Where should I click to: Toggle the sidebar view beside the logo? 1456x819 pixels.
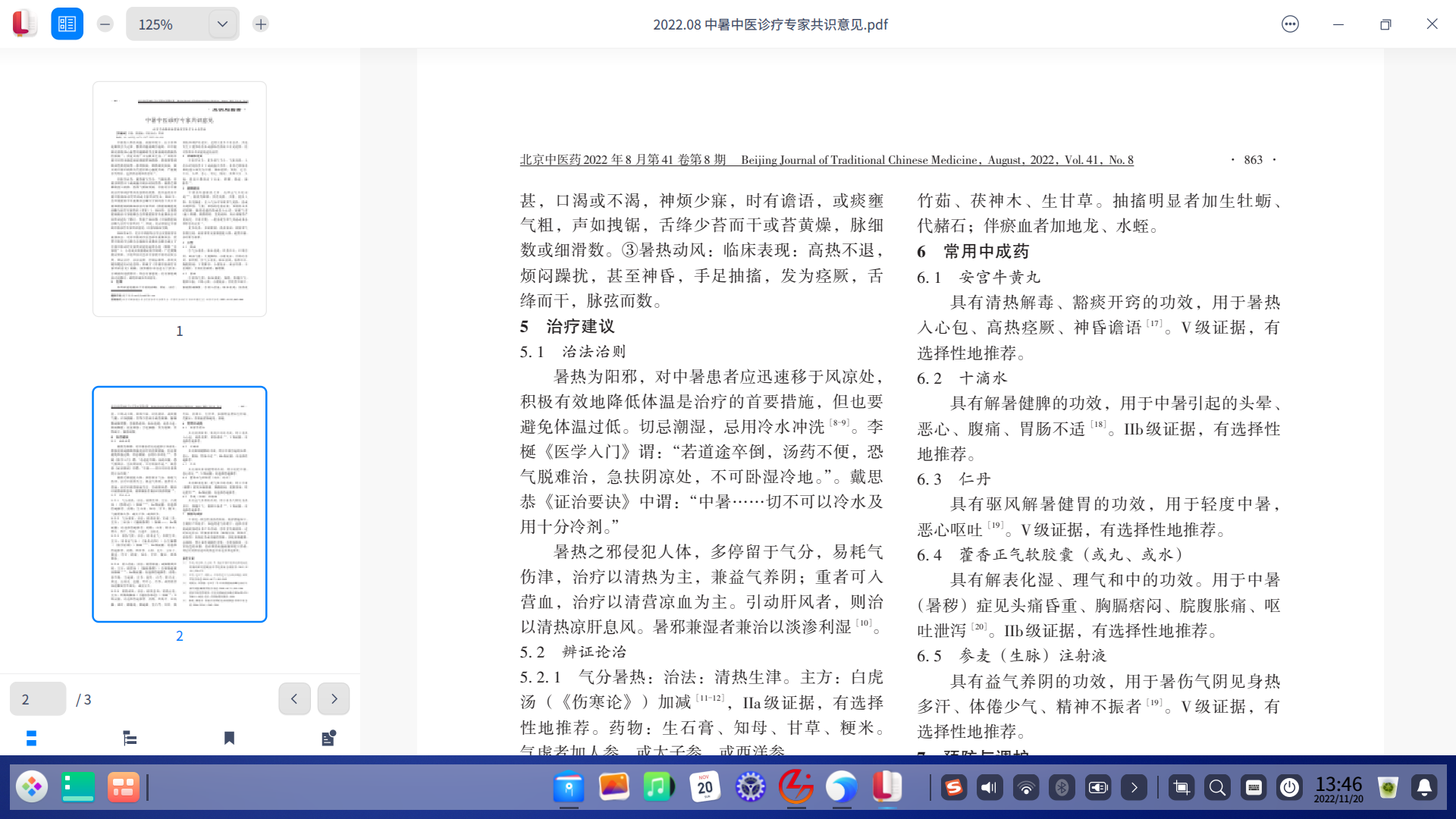(67, 24)
